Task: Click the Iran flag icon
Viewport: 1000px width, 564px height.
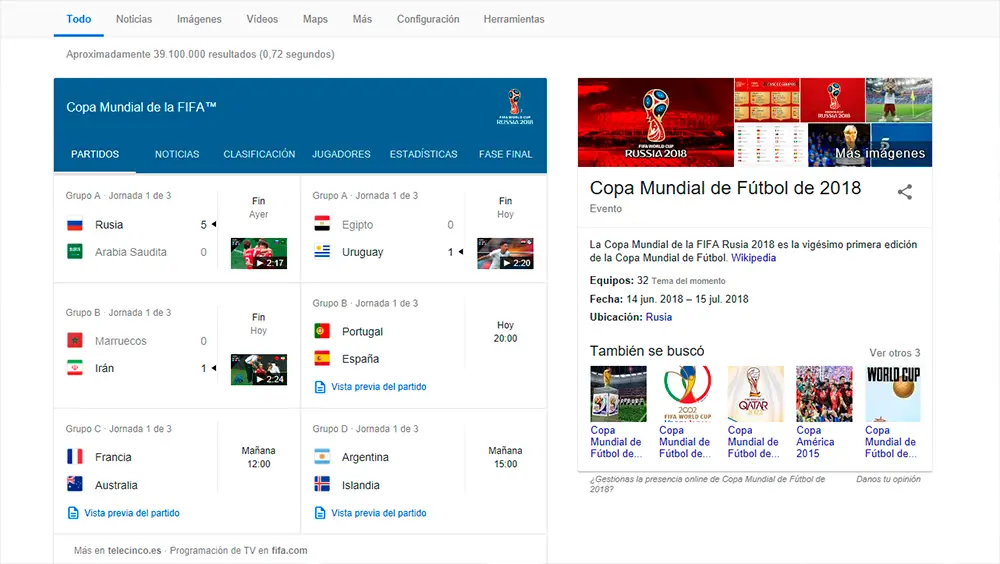Action: click(75, 368)
